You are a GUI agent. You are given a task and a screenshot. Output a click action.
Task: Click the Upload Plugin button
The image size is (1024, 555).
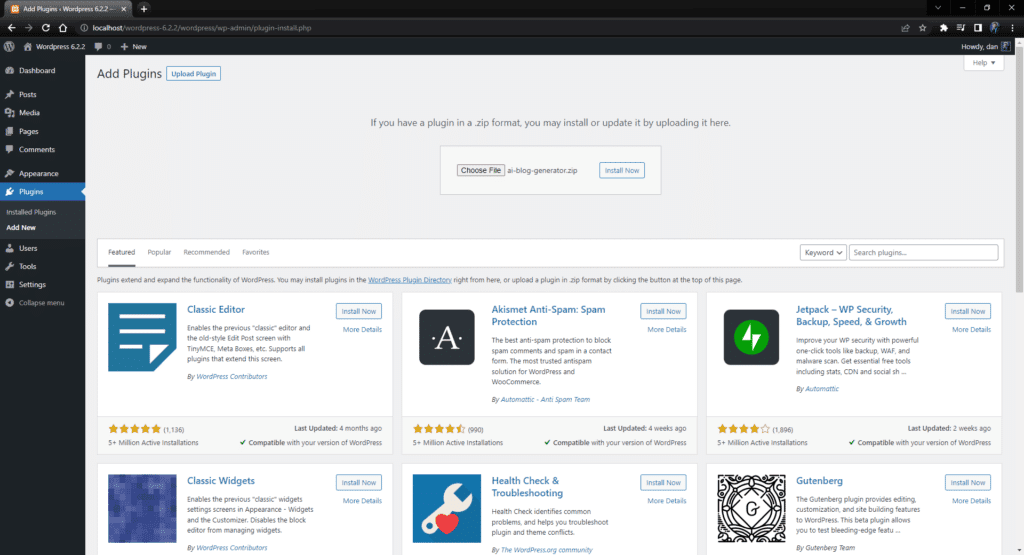[193, 74]
